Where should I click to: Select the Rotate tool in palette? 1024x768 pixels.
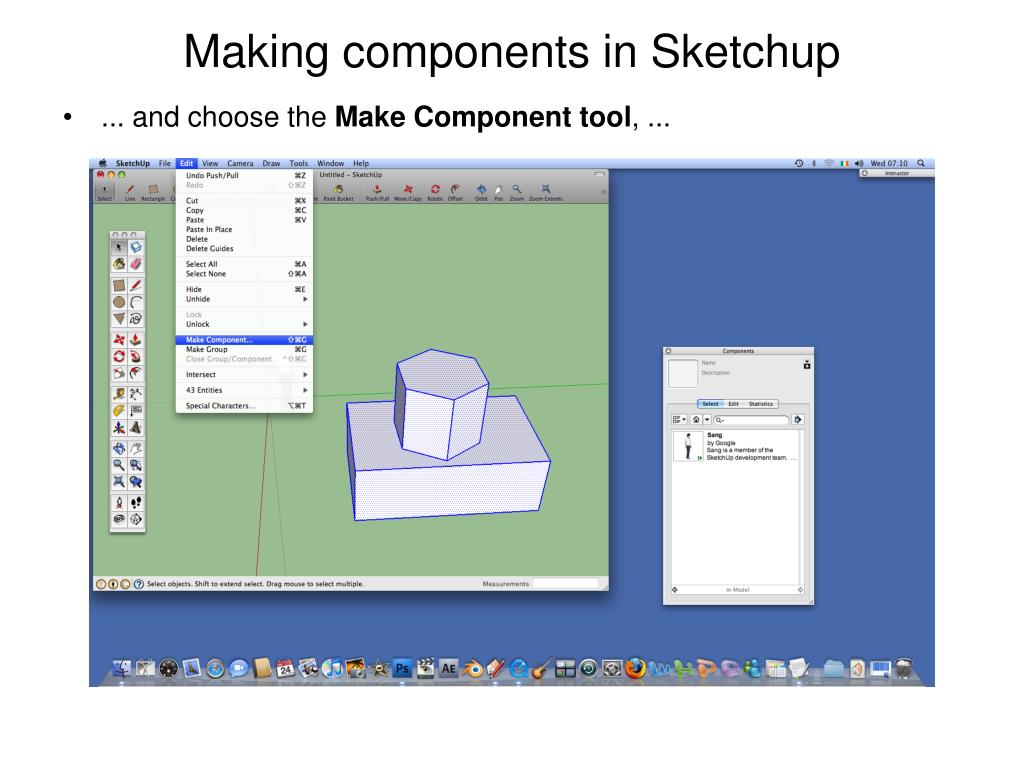(119, 357)
